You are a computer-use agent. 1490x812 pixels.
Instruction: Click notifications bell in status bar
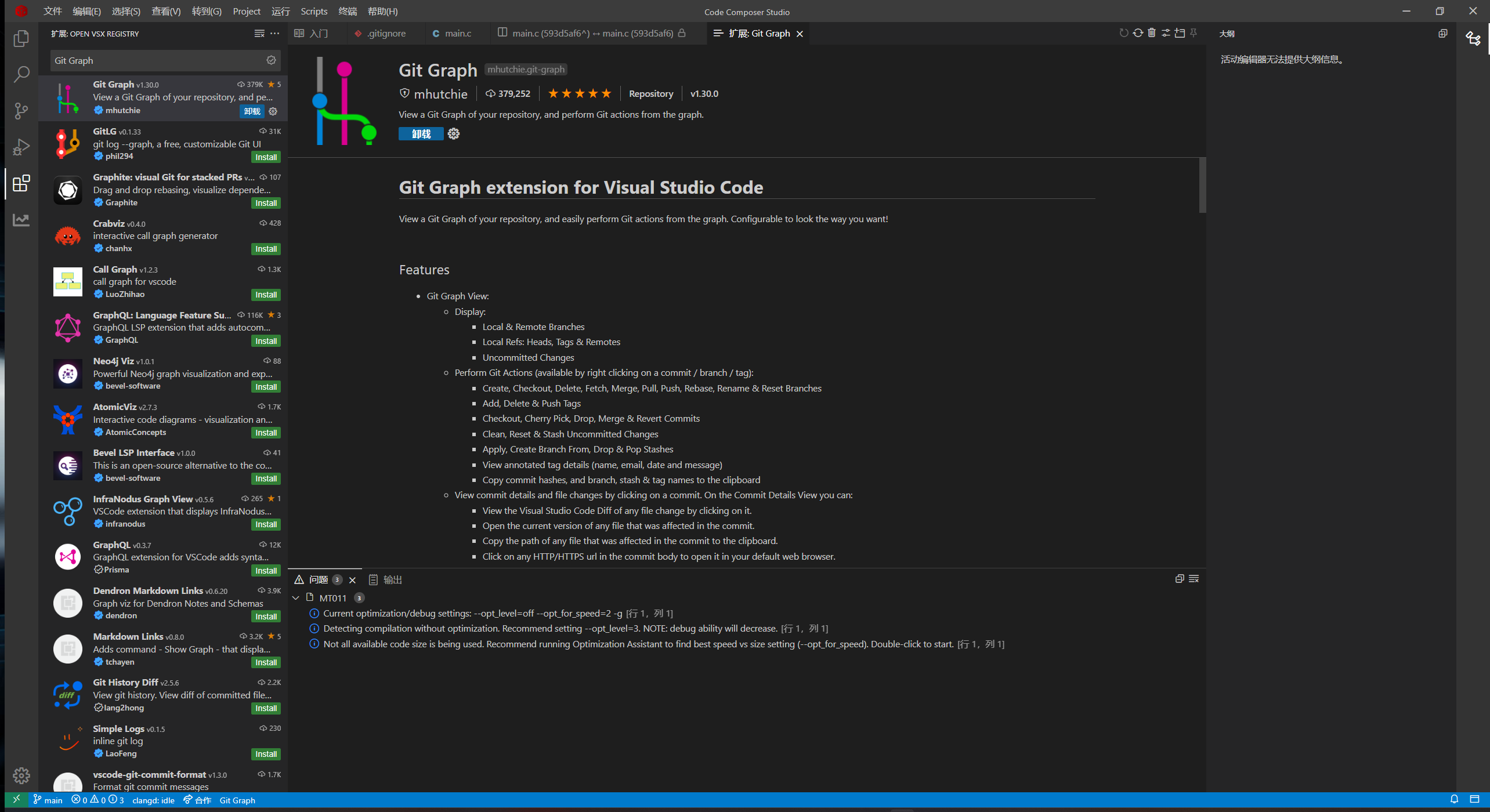point(1454,799)
